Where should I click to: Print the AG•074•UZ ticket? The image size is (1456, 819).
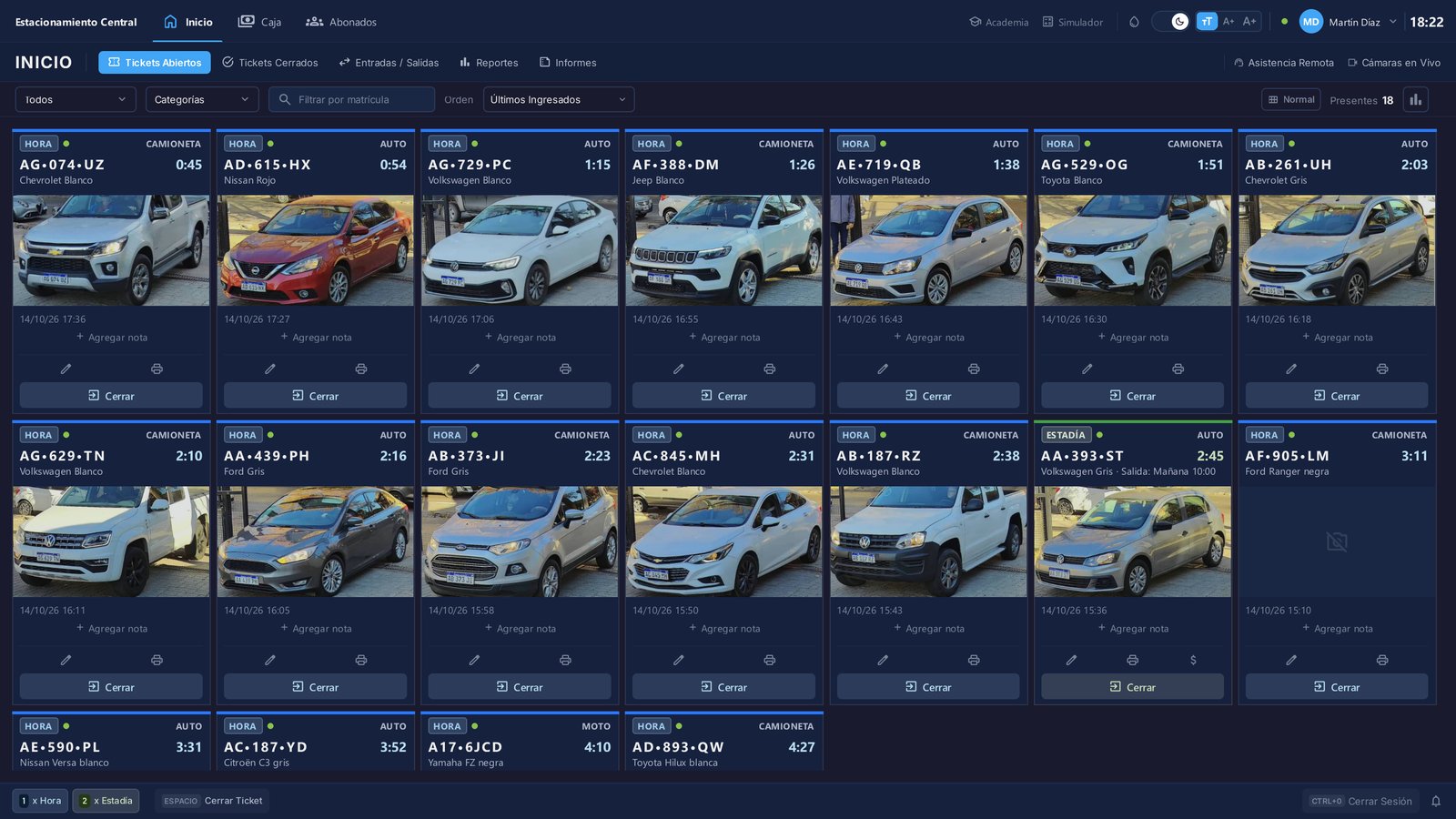[x=157, y=369]
